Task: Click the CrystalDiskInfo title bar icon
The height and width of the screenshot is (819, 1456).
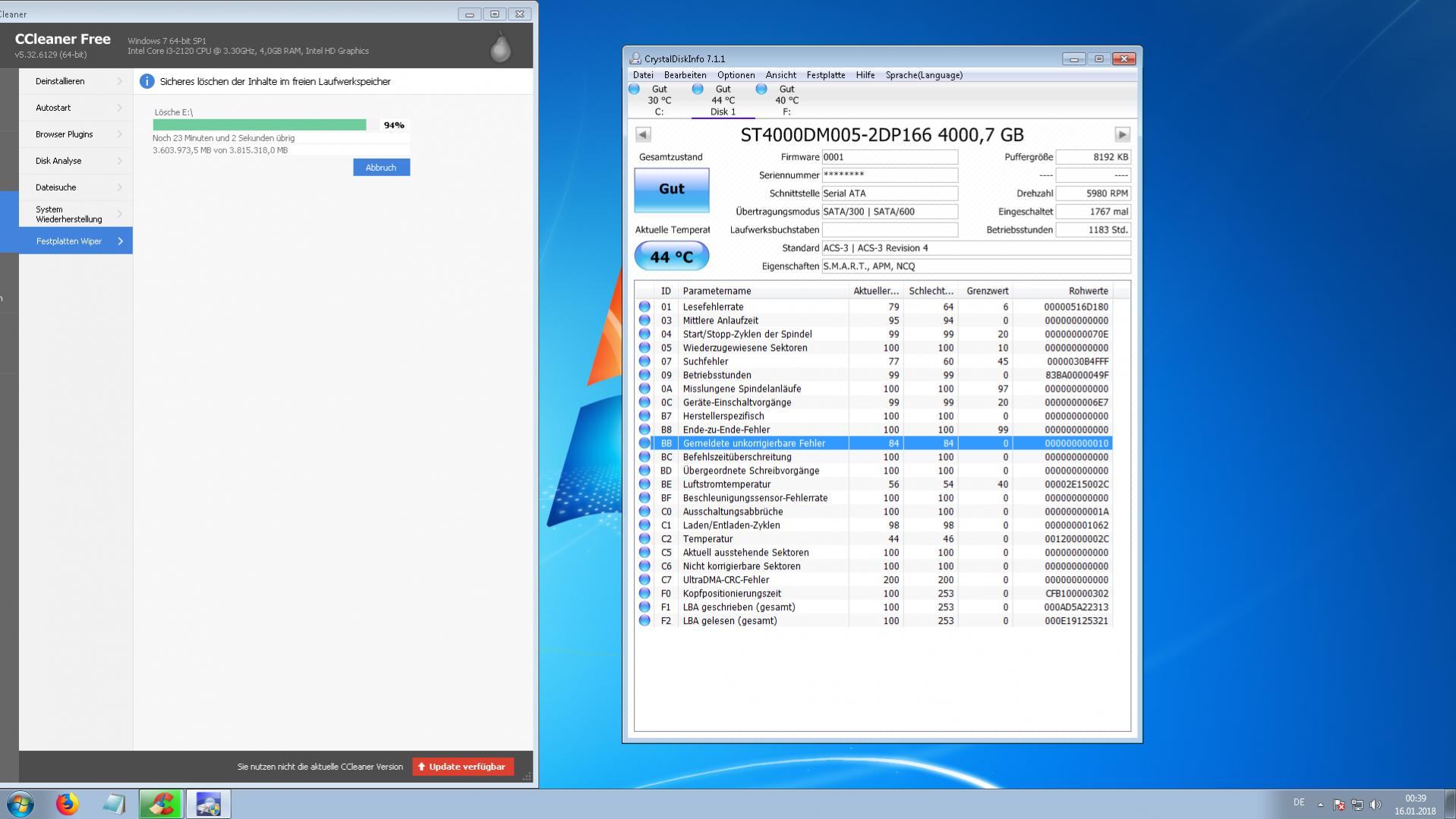Action: [635, 58]
